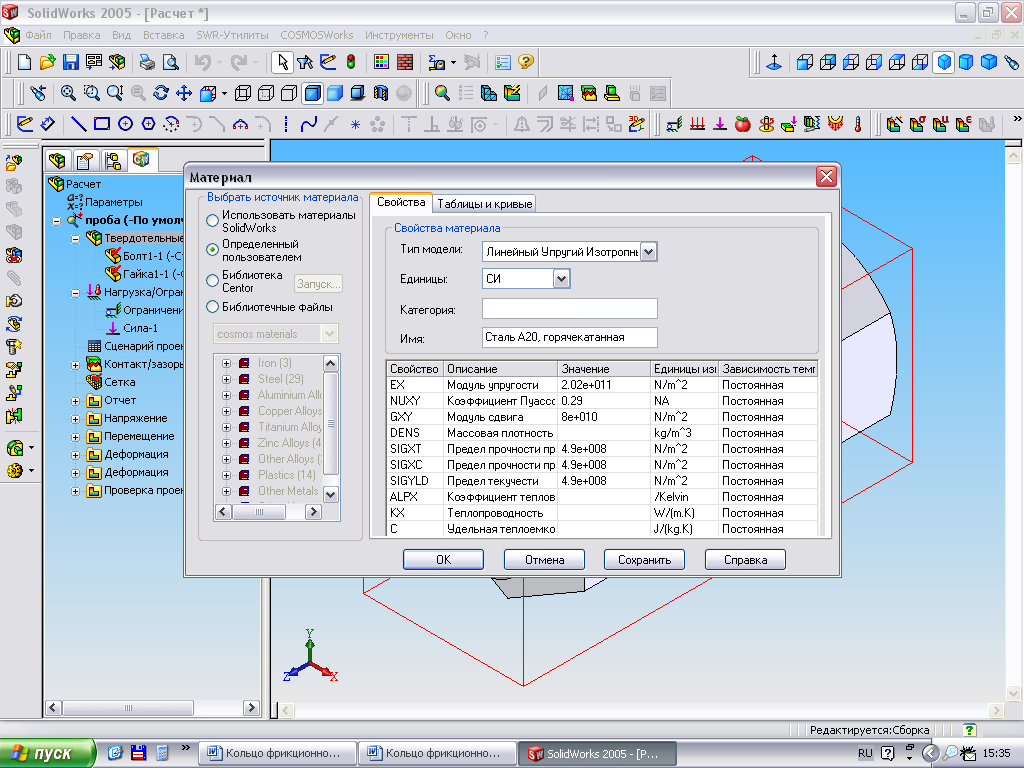Click the Undo arrow icon
This screenshot has width=1024, height=768.
point(202,62)
